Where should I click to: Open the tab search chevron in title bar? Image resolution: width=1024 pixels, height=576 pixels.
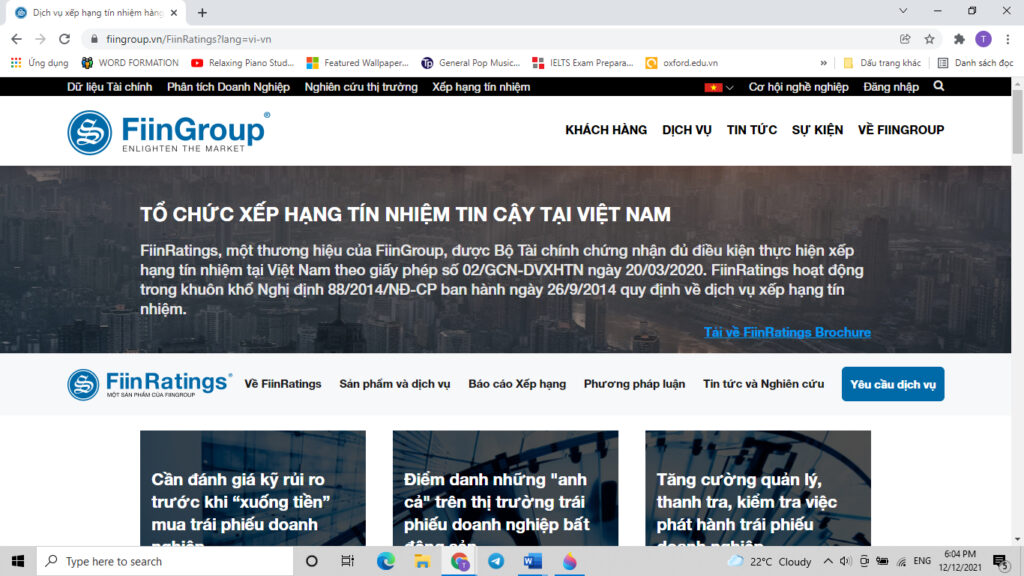point(903,11)
